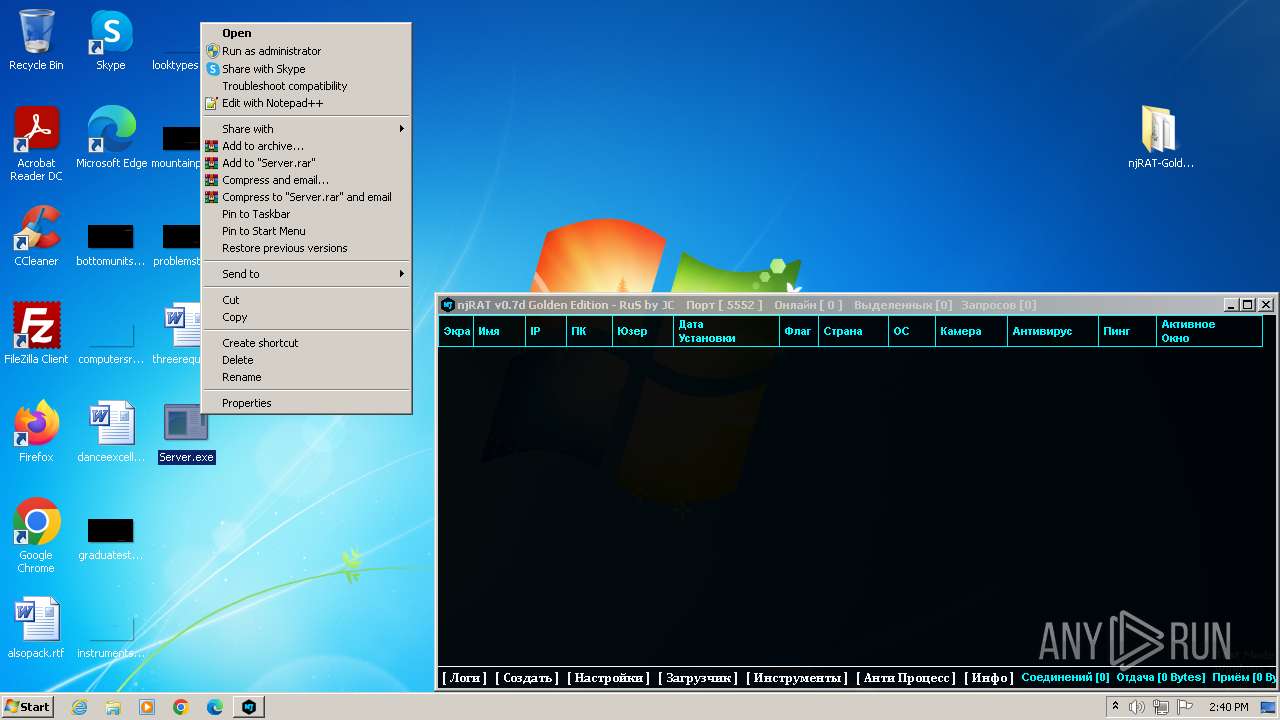Open Properties from the context menu
The height and width of the screenshot is (720, 1280).
pos(306,403)
